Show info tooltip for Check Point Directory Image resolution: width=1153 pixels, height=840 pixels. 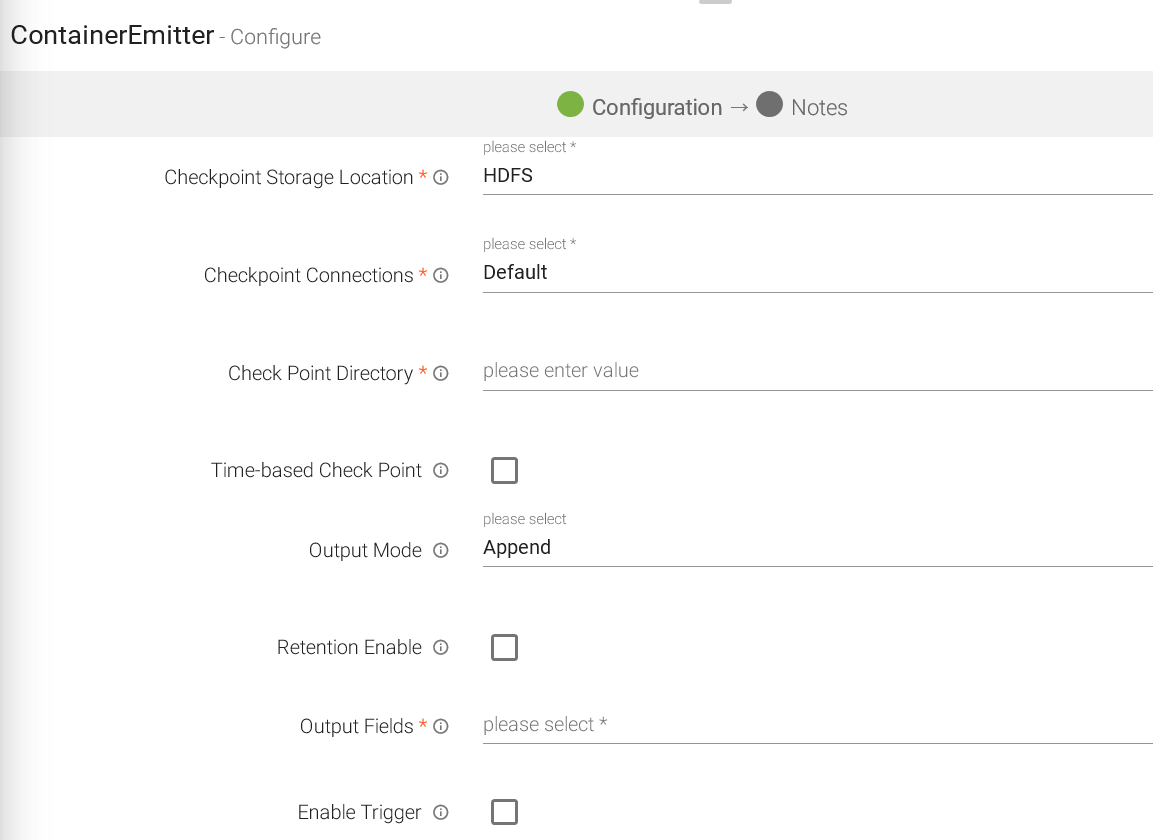click(x=441, y=374)
